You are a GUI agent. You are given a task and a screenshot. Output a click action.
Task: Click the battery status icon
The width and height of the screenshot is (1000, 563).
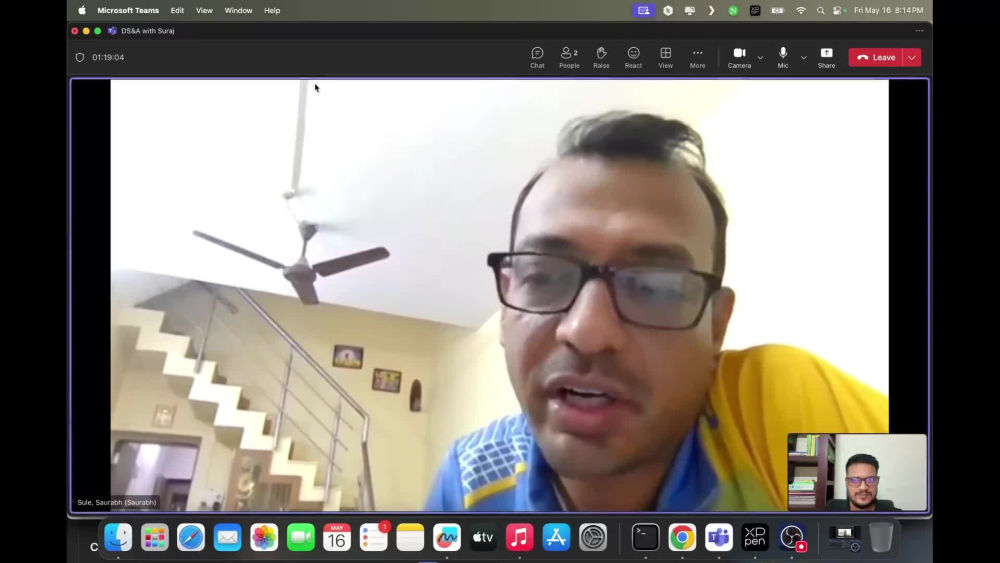pyautogui.click(x=777, y=10)
